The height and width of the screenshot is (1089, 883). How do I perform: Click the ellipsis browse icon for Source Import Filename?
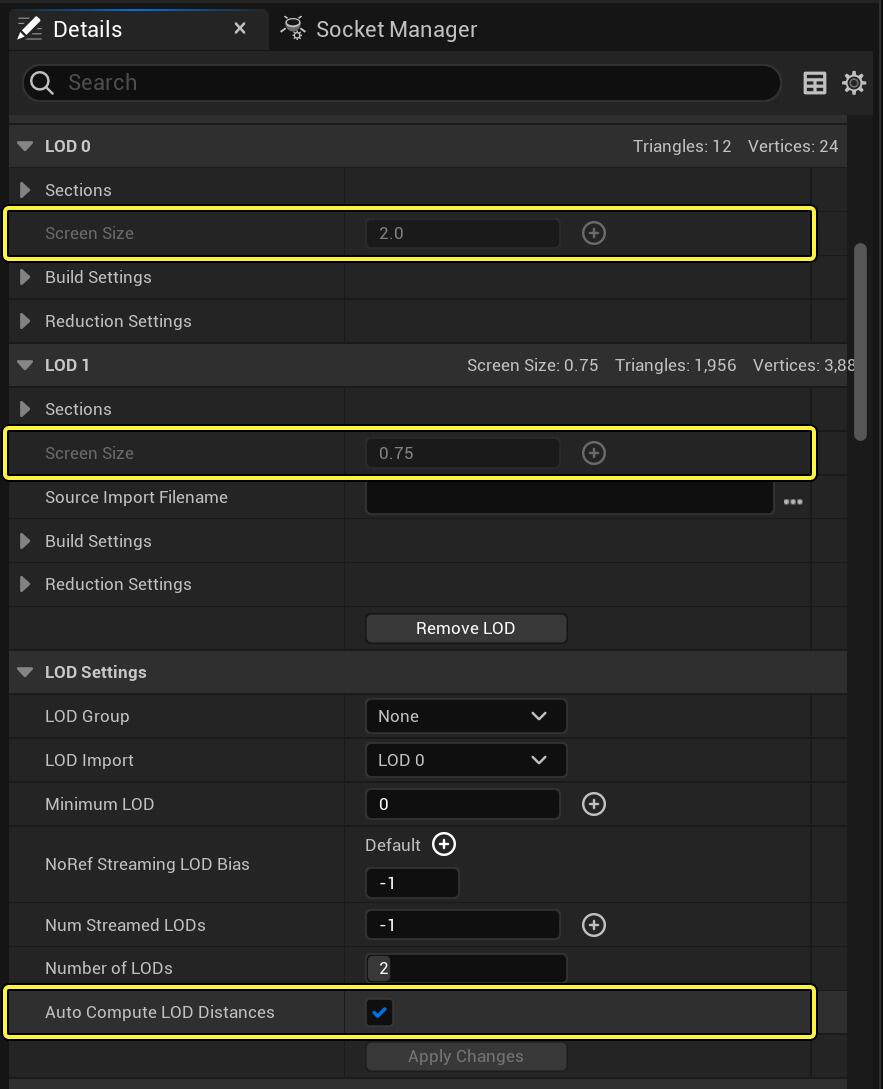pos(793,501)
